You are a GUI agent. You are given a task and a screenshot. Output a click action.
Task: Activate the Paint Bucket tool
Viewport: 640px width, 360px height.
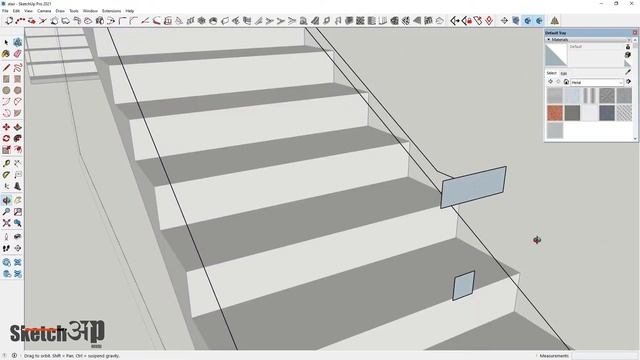[x=6, y=54]
